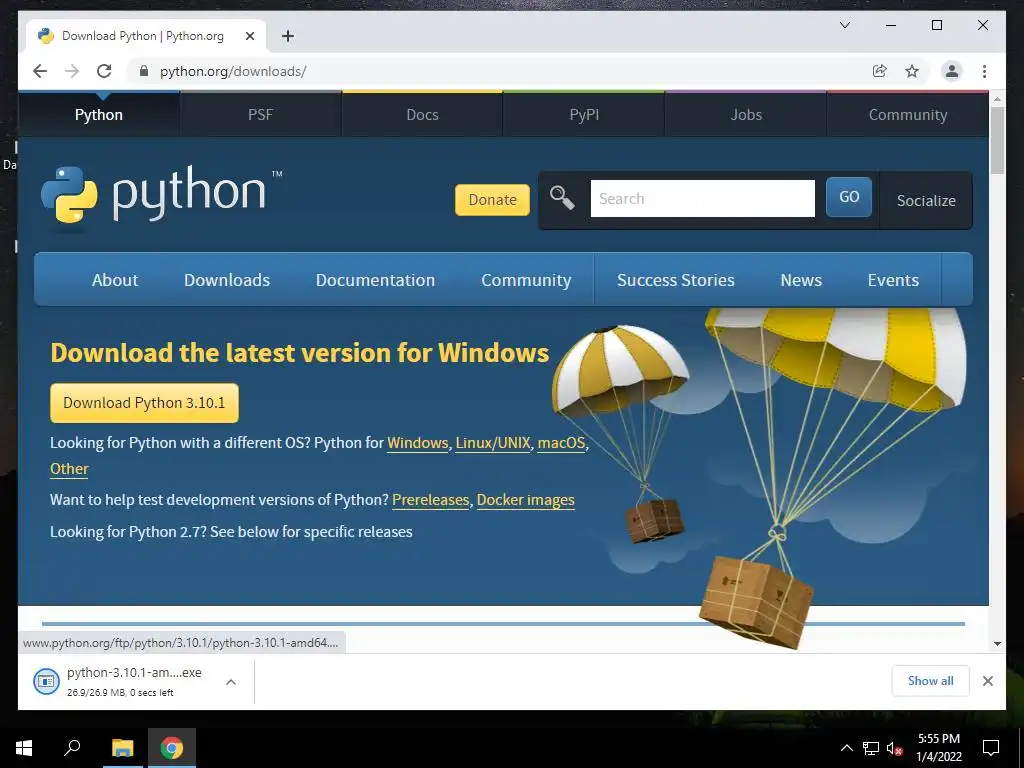
Task: Open the taskbar clock and date
Action: coord(938,748)
